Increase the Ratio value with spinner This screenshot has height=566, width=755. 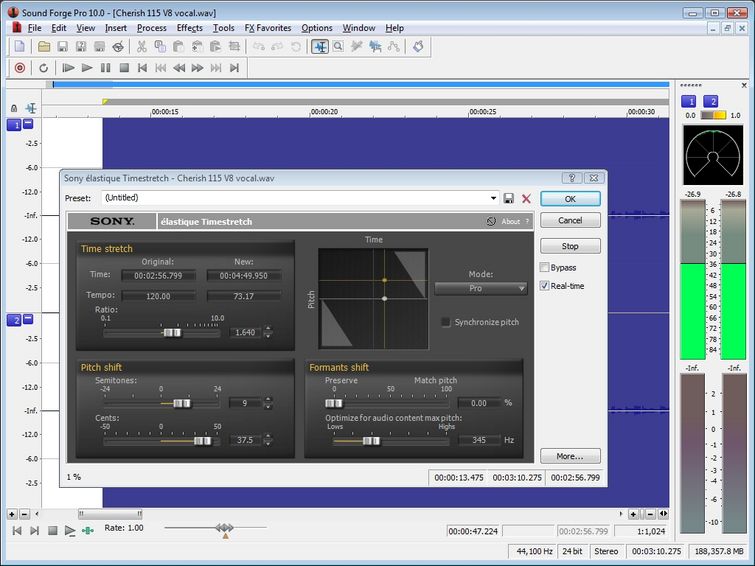coord(268,329)
